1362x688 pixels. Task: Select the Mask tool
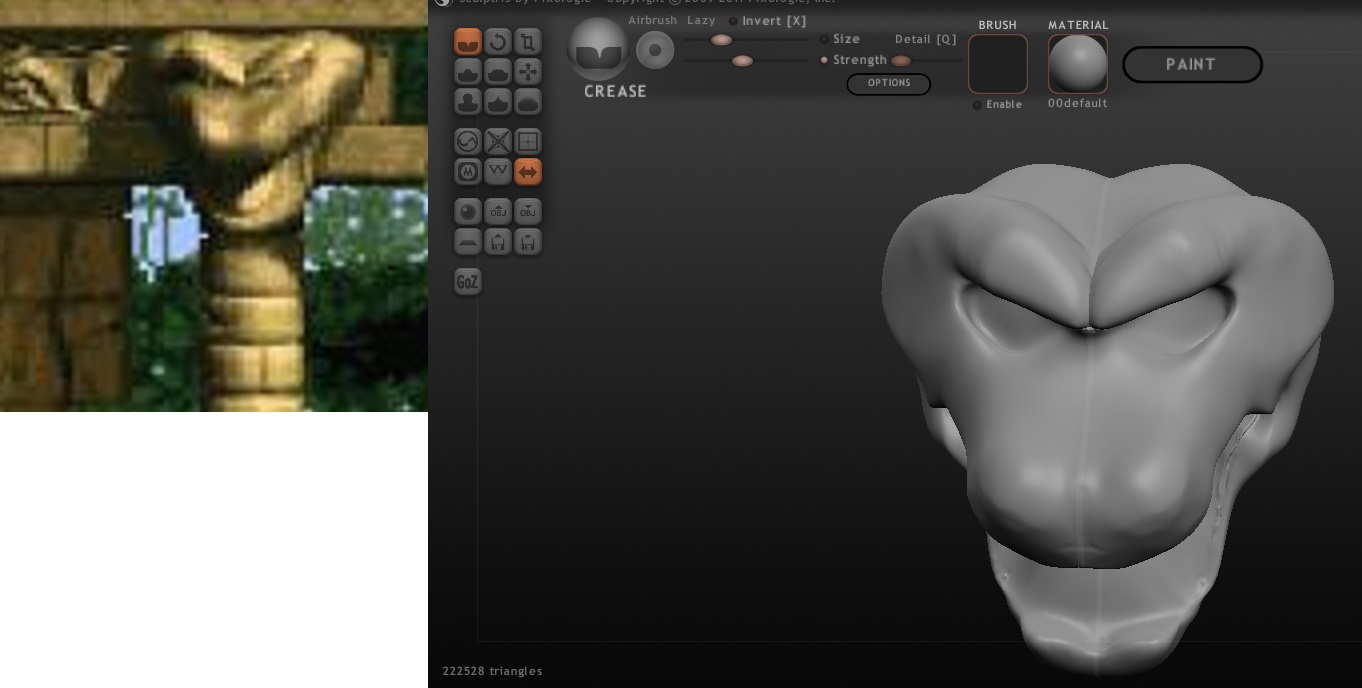[x=468, y=172]
